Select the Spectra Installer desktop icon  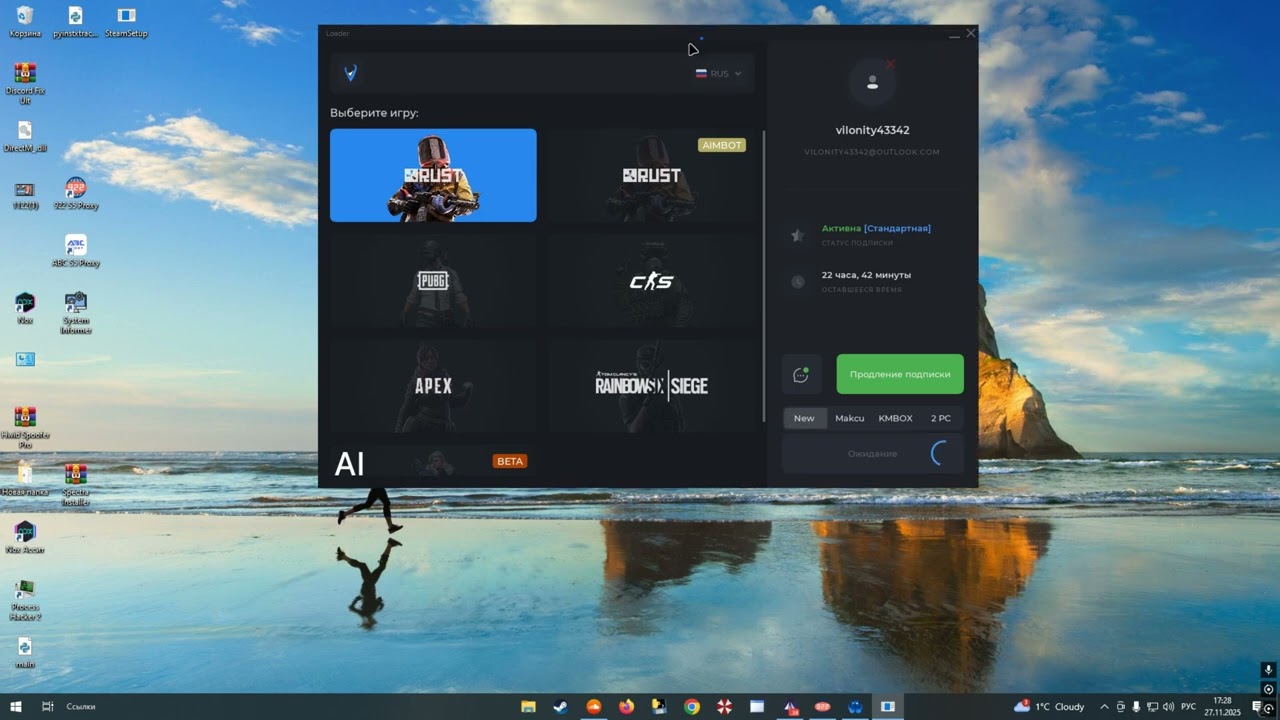click(x=76, y=485)
